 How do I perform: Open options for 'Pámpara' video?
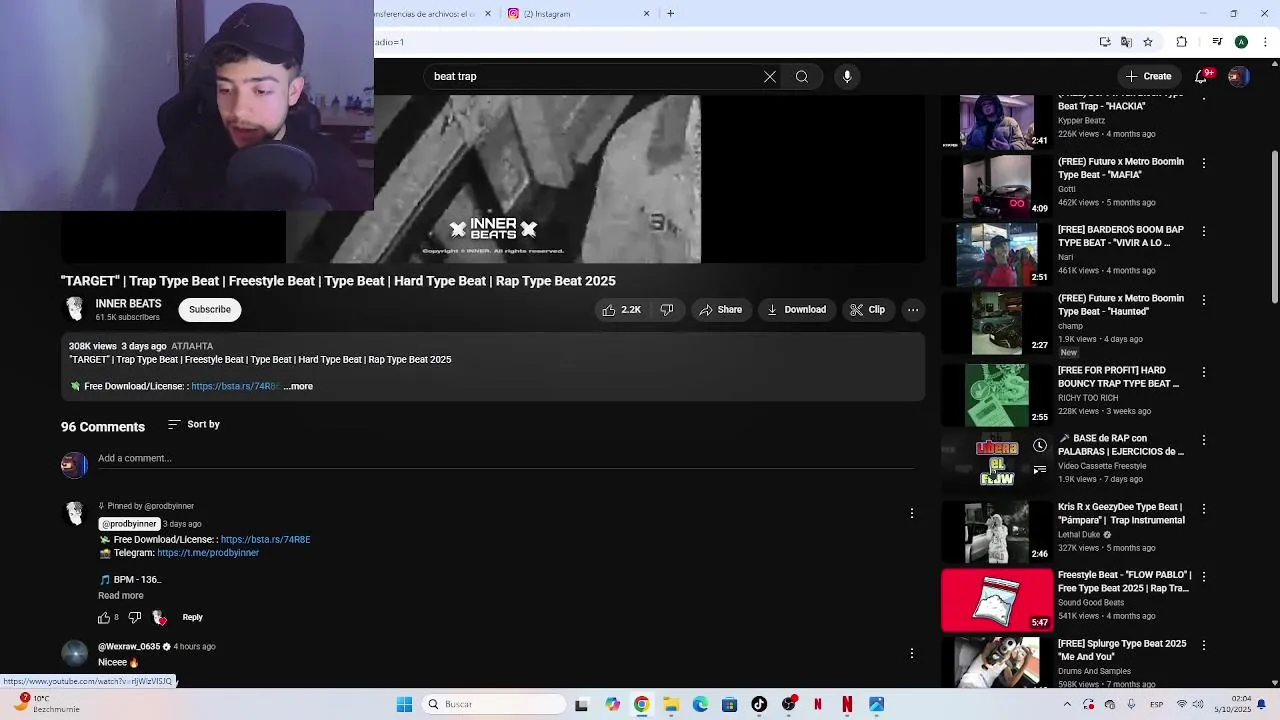pyautogui.click(x=1204, y=509)
